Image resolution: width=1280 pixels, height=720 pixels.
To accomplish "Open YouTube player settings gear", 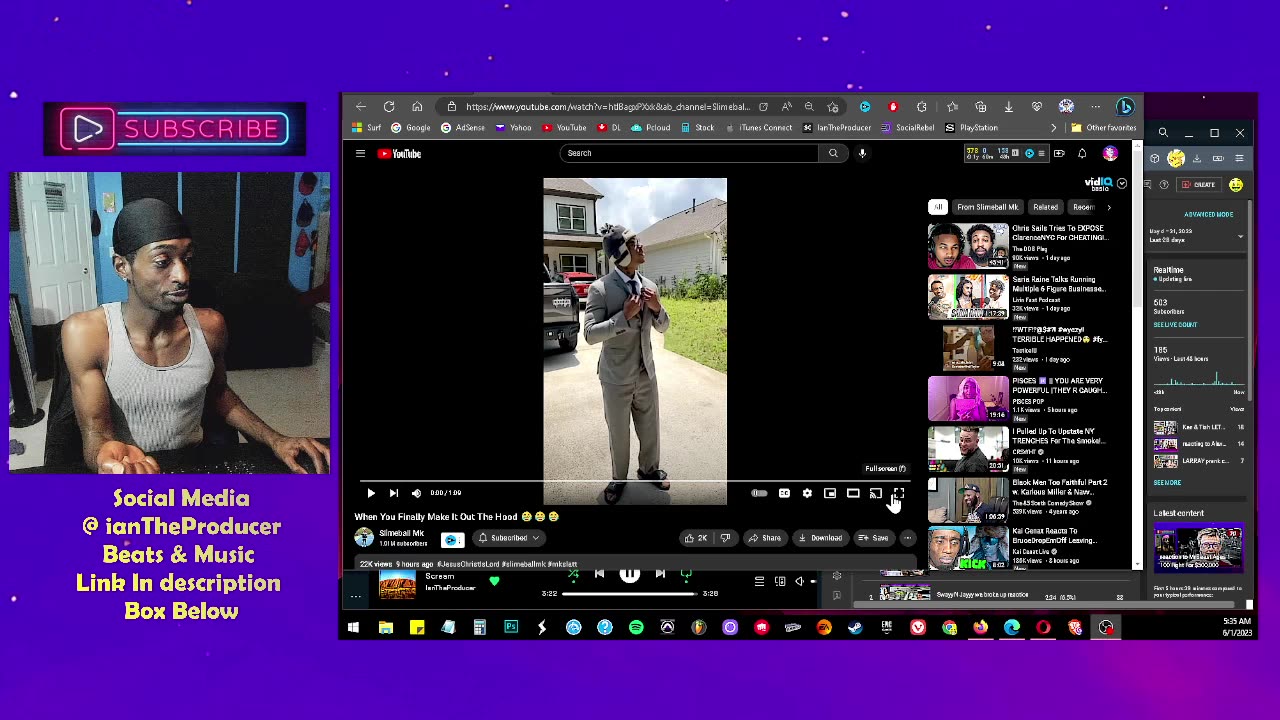I will point(807,493).
